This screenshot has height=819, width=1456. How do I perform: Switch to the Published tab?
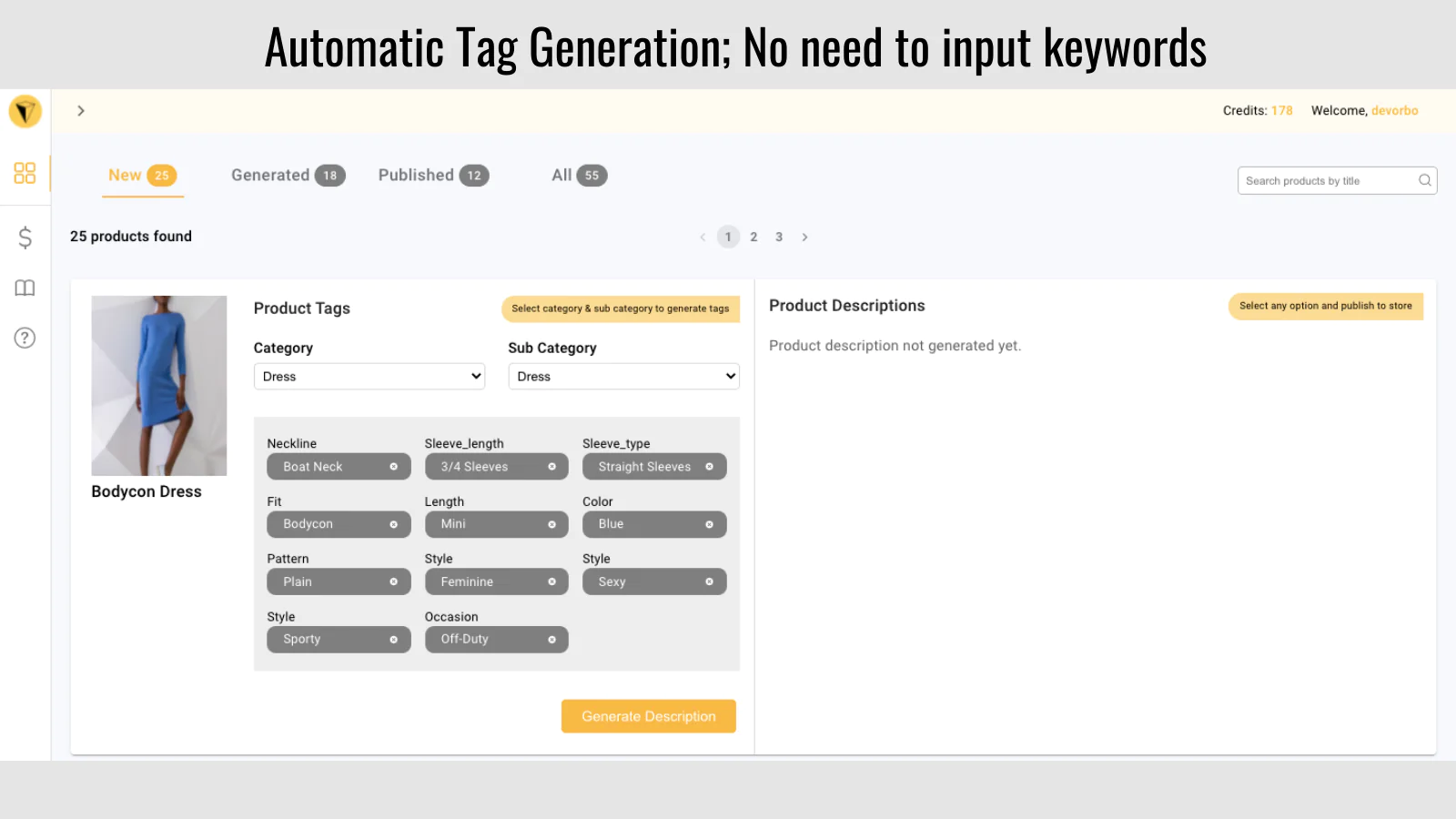(433, 176)
